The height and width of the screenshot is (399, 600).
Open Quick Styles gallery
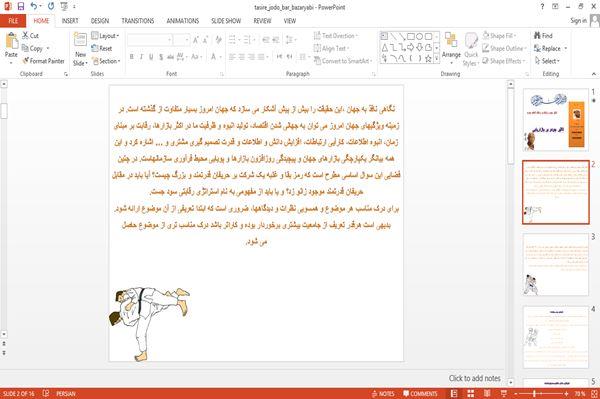coord(471,50)
